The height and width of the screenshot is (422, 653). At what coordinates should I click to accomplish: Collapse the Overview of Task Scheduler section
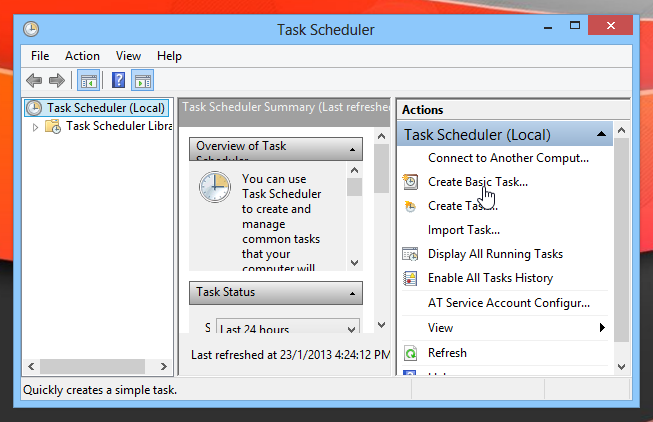pos(354,148)
